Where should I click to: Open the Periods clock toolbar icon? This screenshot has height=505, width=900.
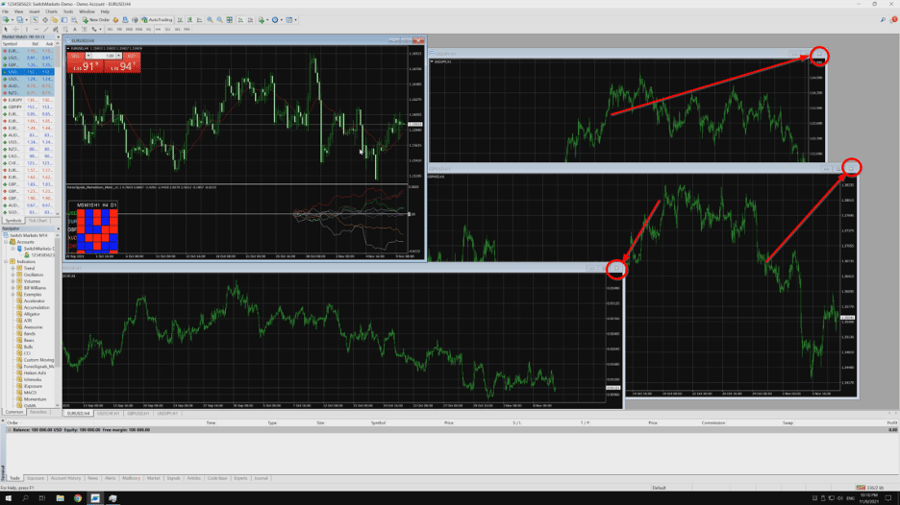[275, 20]
